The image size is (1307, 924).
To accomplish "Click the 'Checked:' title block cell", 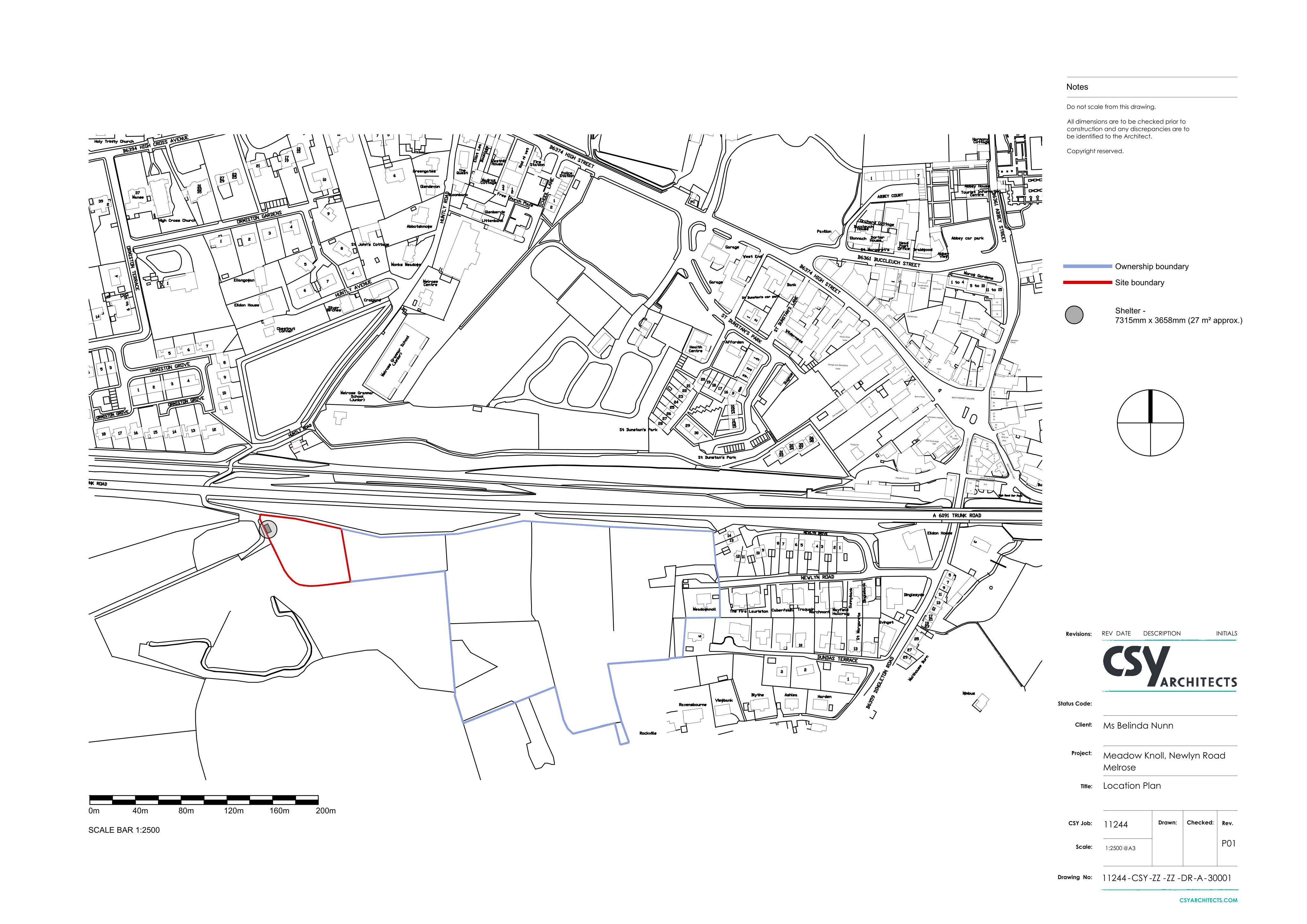I will (x=1200, y=822).
